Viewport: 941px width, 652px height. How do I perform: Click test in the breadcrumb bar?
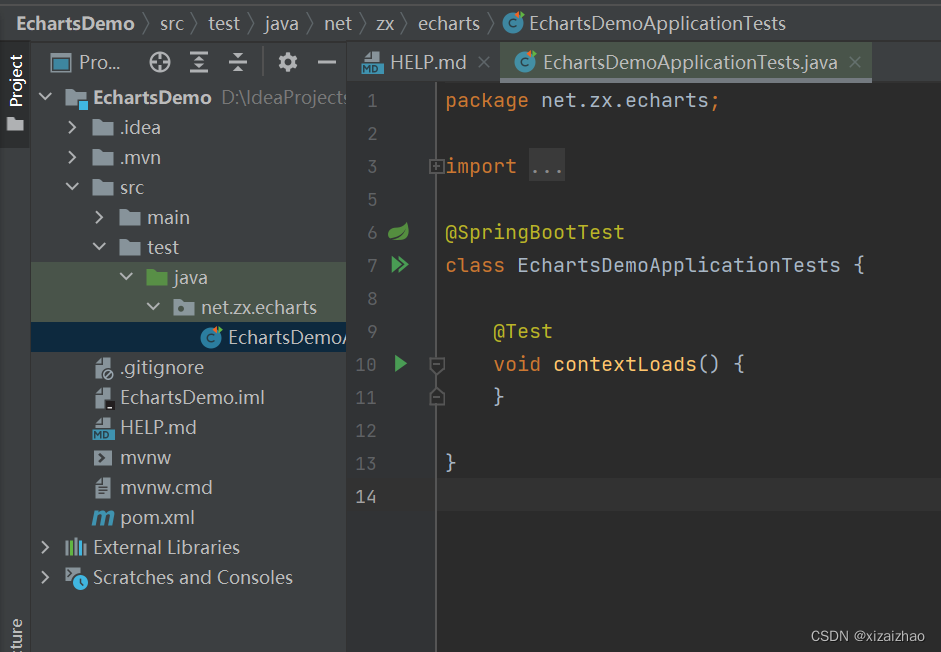click(224, 23)
